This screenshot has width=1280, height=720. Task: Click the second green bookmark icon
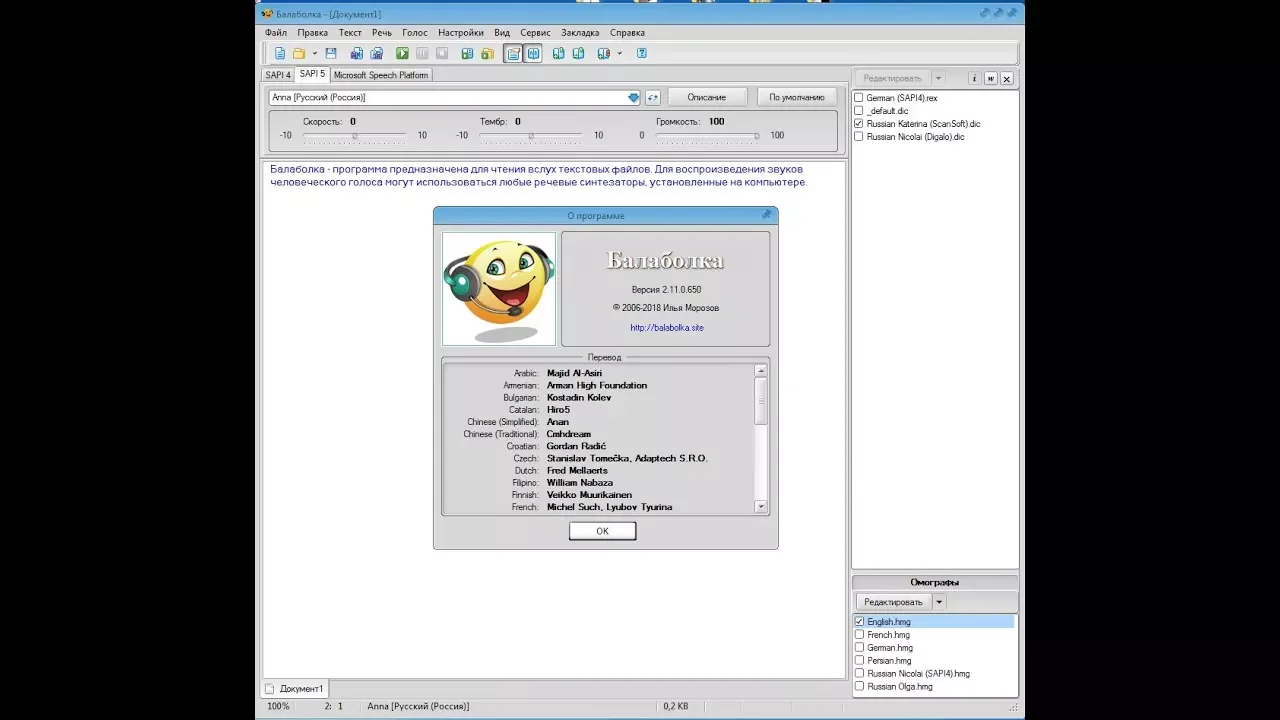[578, 54]
